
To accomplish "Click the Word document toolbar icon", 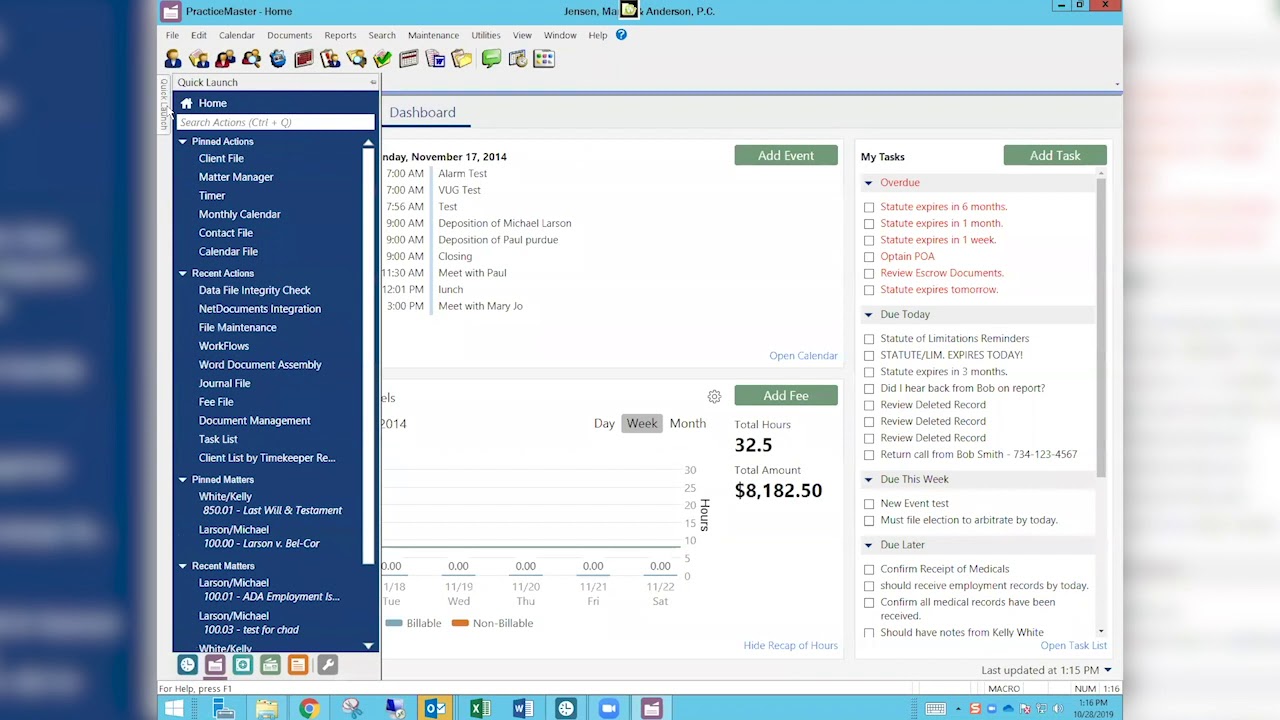I will coord(435,59).
